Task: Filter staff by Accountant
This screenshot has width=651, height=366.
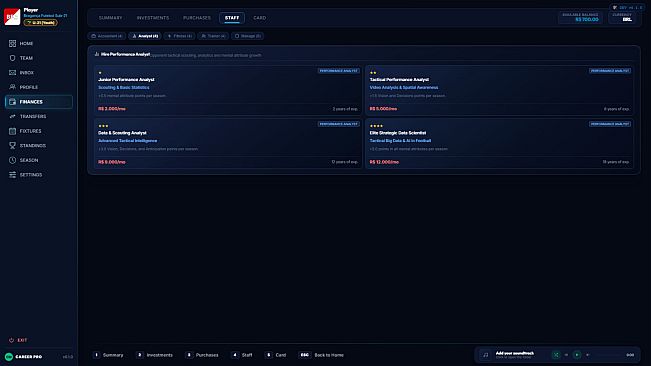Action: pos(107,36)
